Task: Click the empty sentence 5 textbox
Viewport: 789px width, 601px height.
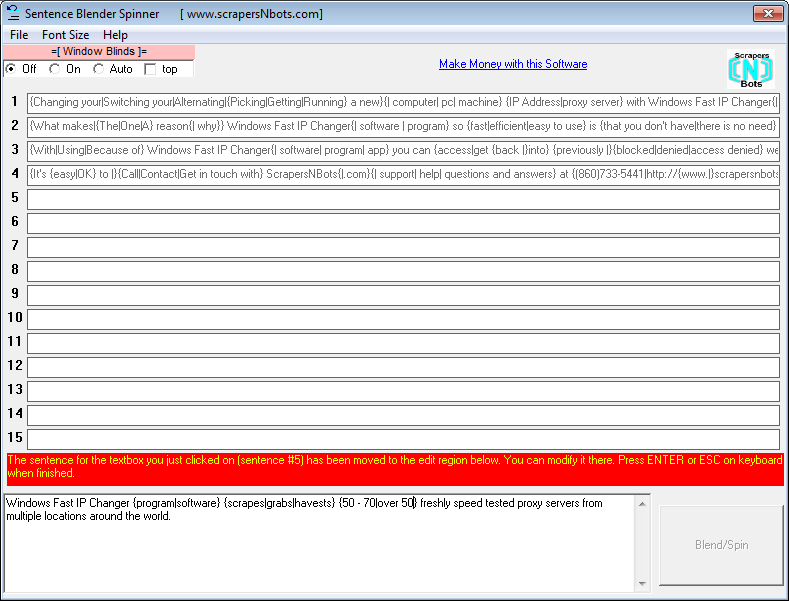Action: [403, 199]
